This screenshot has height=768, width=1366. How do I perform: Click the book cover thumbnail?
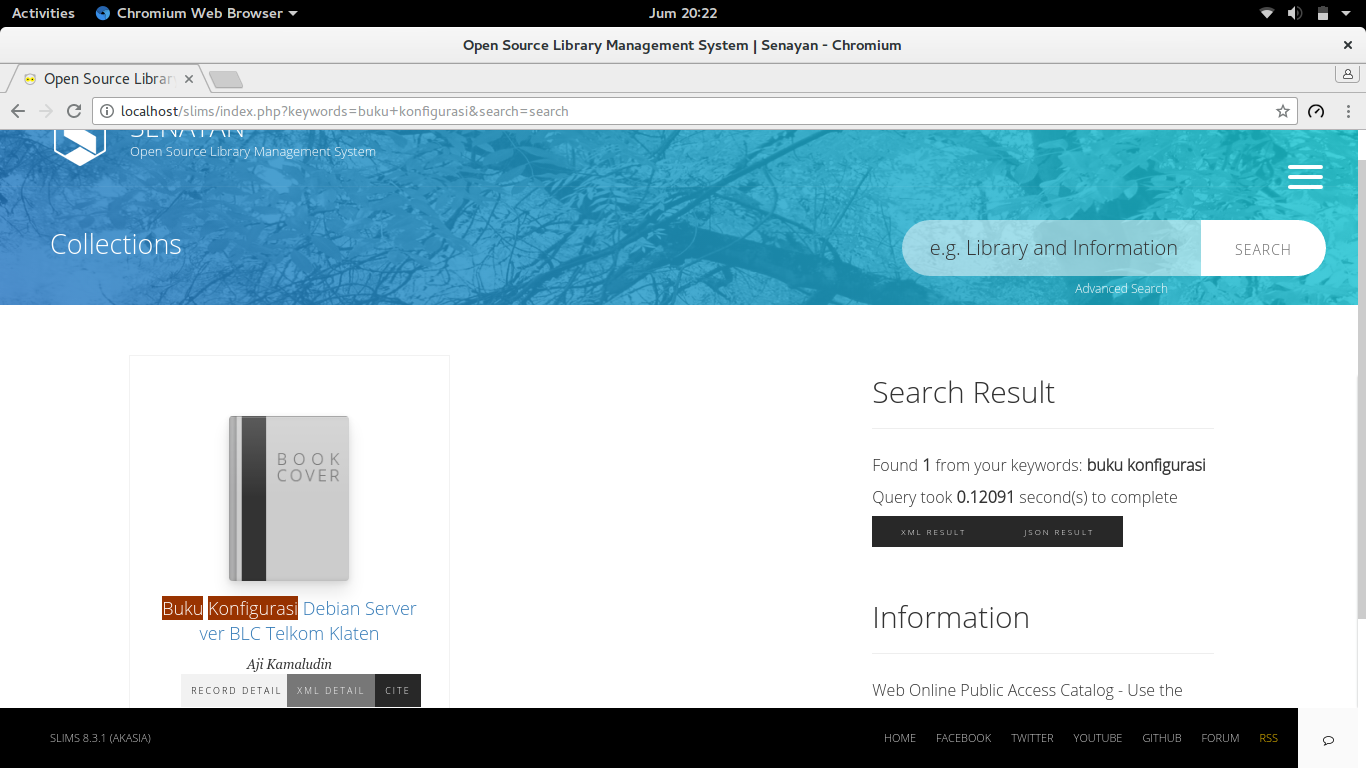(289, 498)
